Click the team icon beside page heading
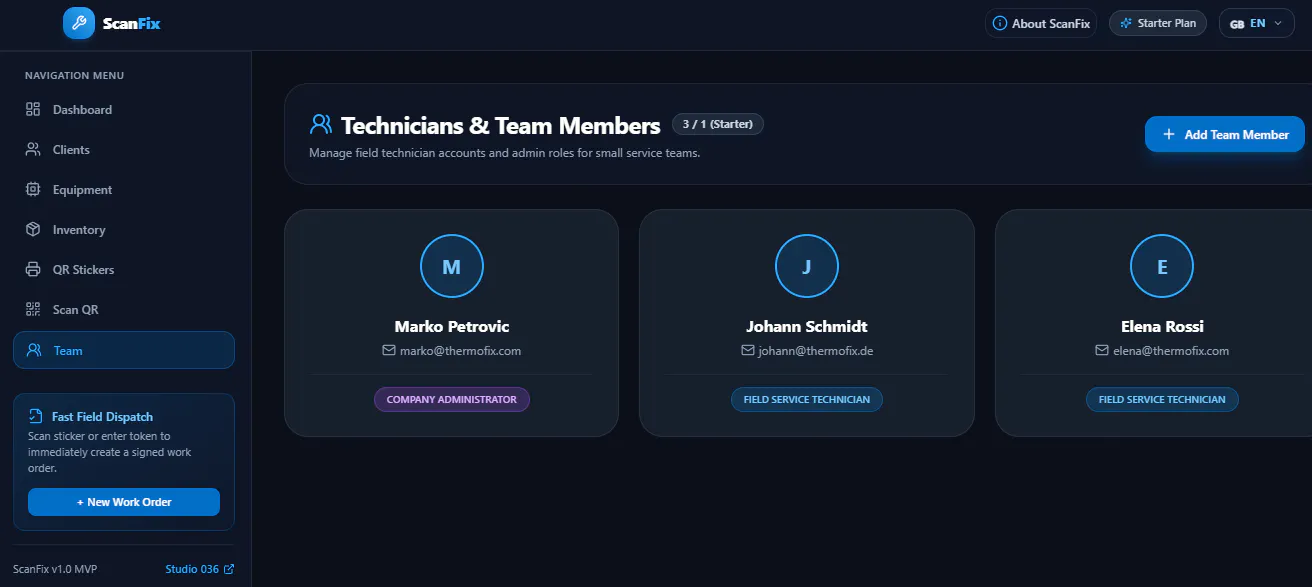1312x587 pixels. (x=321, y=125)
